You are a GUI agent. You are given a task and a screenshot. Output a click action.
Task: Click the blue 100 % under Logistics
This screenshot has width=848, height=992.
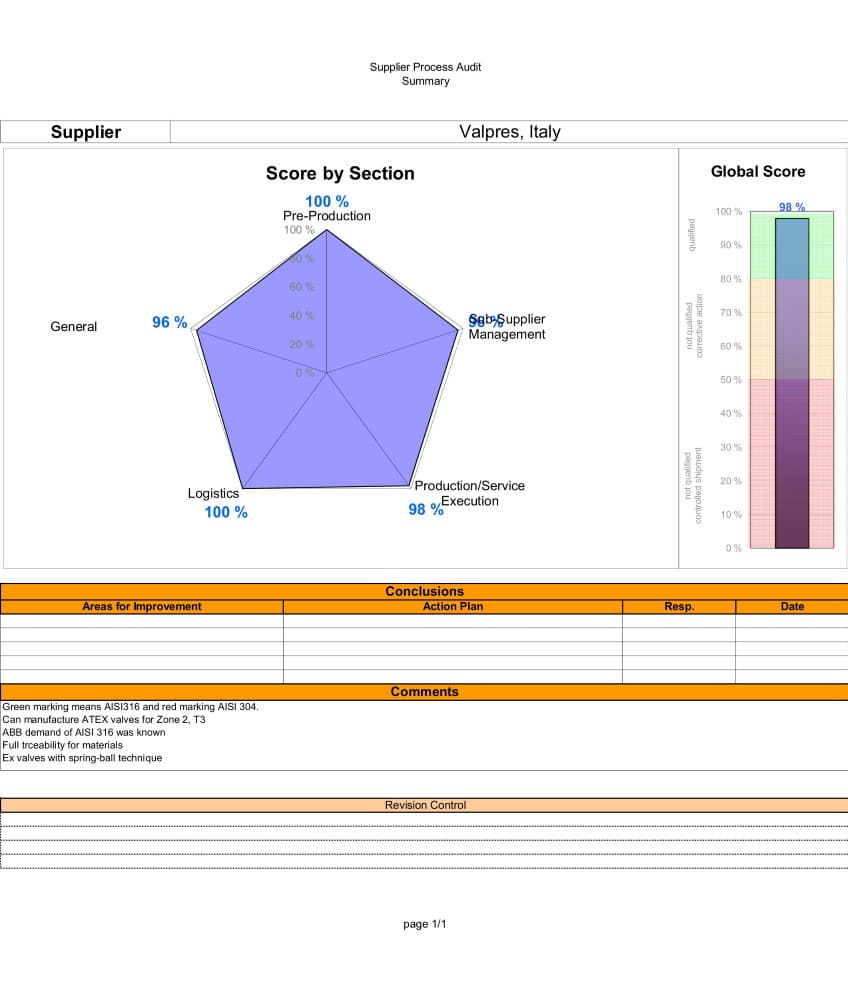click(x=226, y=512)
